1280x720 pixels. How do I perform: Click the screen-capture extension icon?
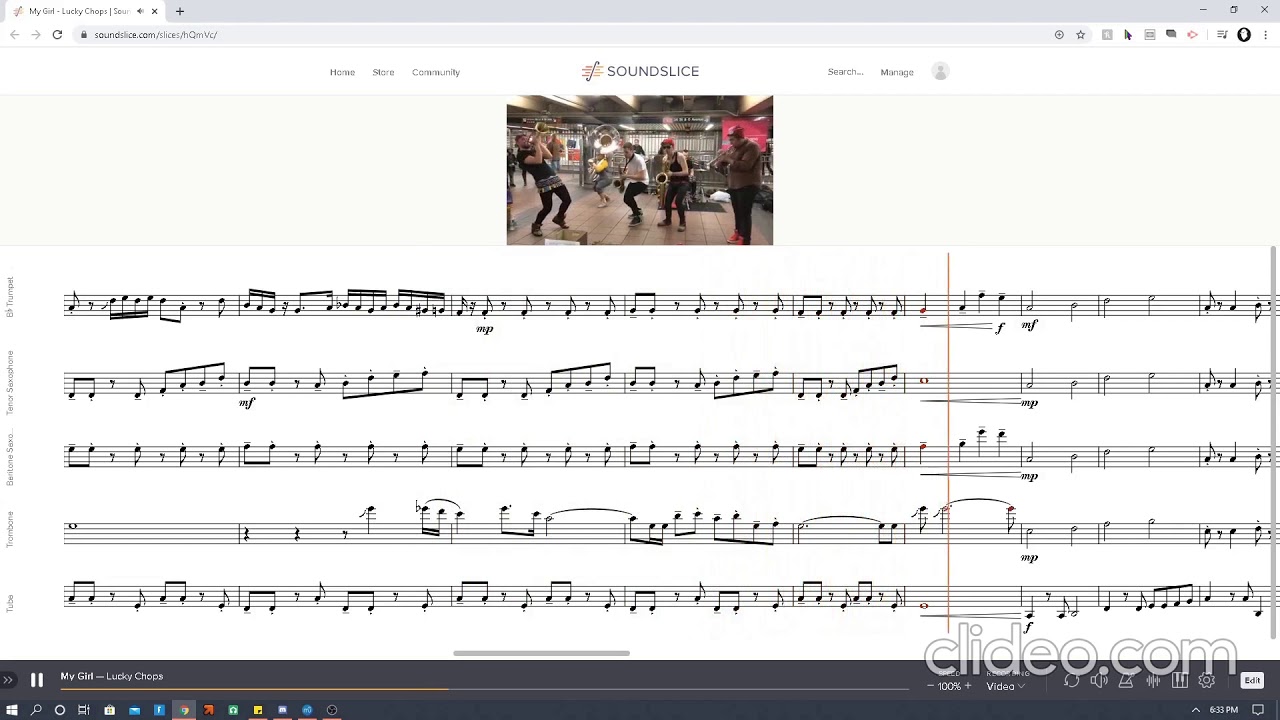click(1150, 35)
